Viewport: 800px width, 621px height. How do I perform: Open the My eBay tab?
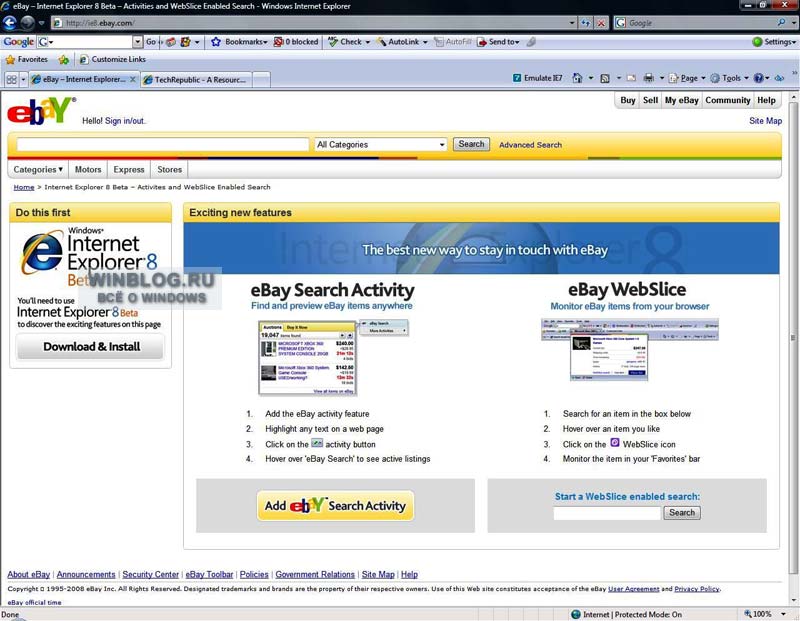click(682, 101)
